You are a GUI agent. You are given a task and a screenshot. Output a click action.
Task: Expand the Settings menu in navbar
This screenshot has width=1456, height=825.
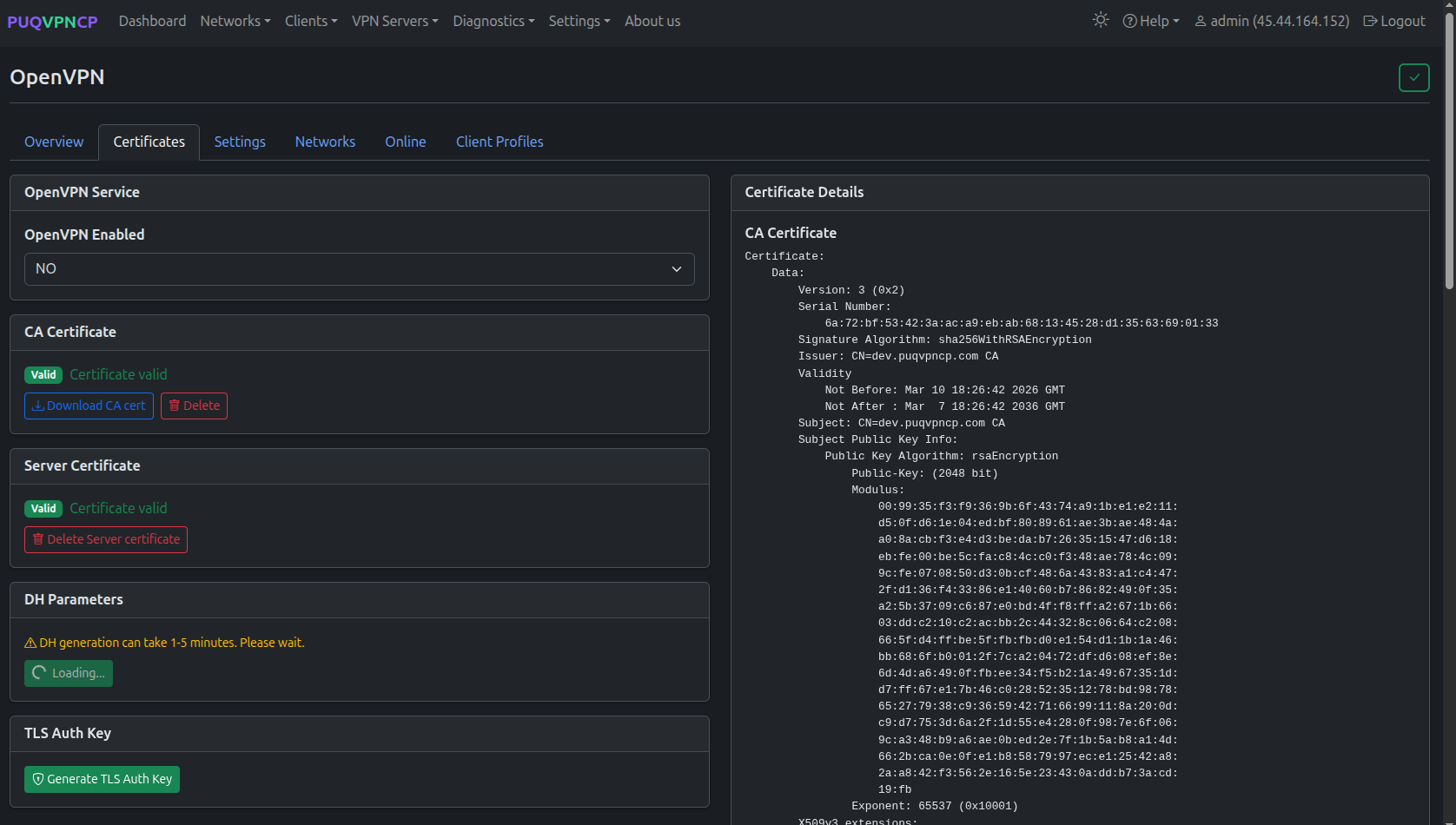pos(579,21)
